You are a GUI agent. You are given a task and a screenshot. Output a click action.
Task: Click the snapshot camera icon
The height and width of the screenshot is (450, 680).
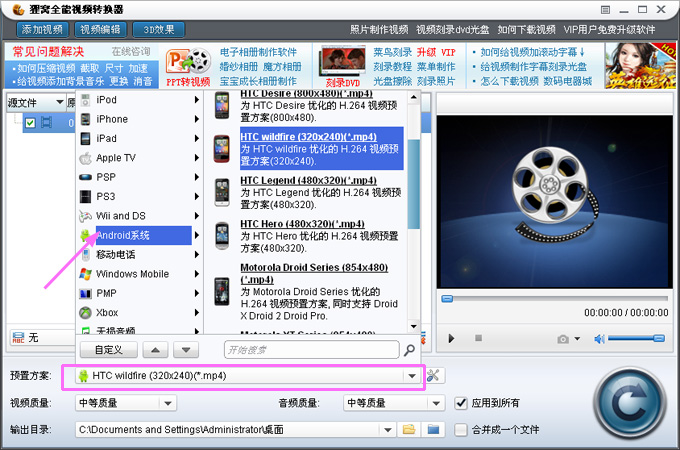[563, 339]
